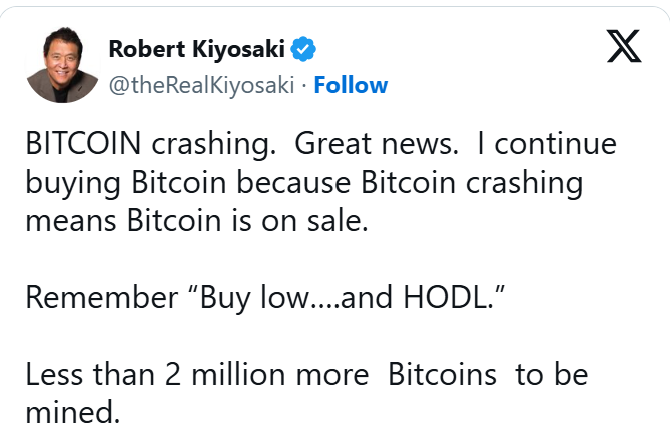Image resolution: width=670 pixels, height=436 pixels.
Task: Click the Robert Kiyosaki display name
Action: click(196, 48)
